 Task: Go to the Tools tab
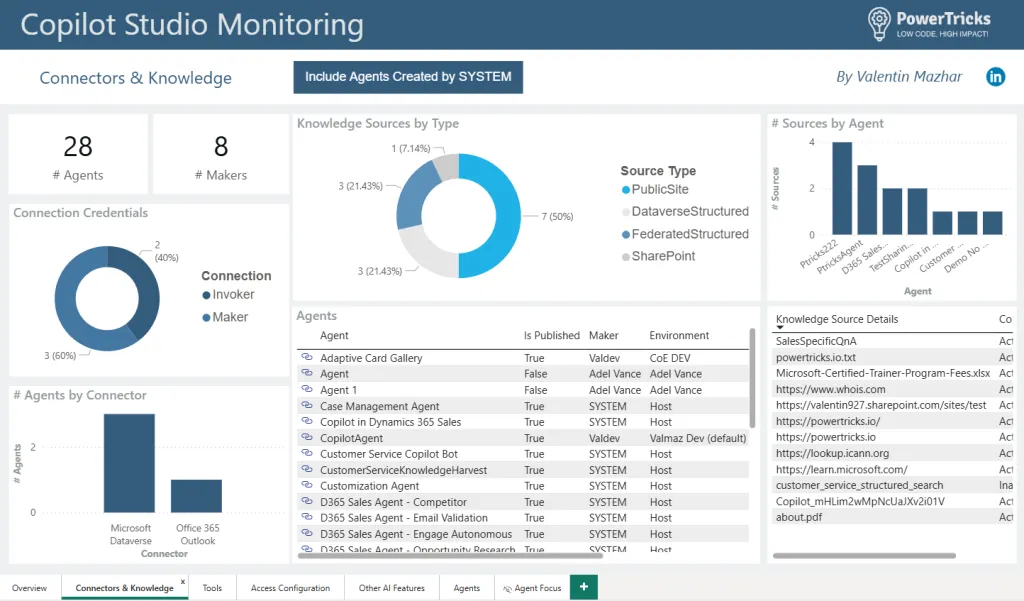click(x=212, y=588)
